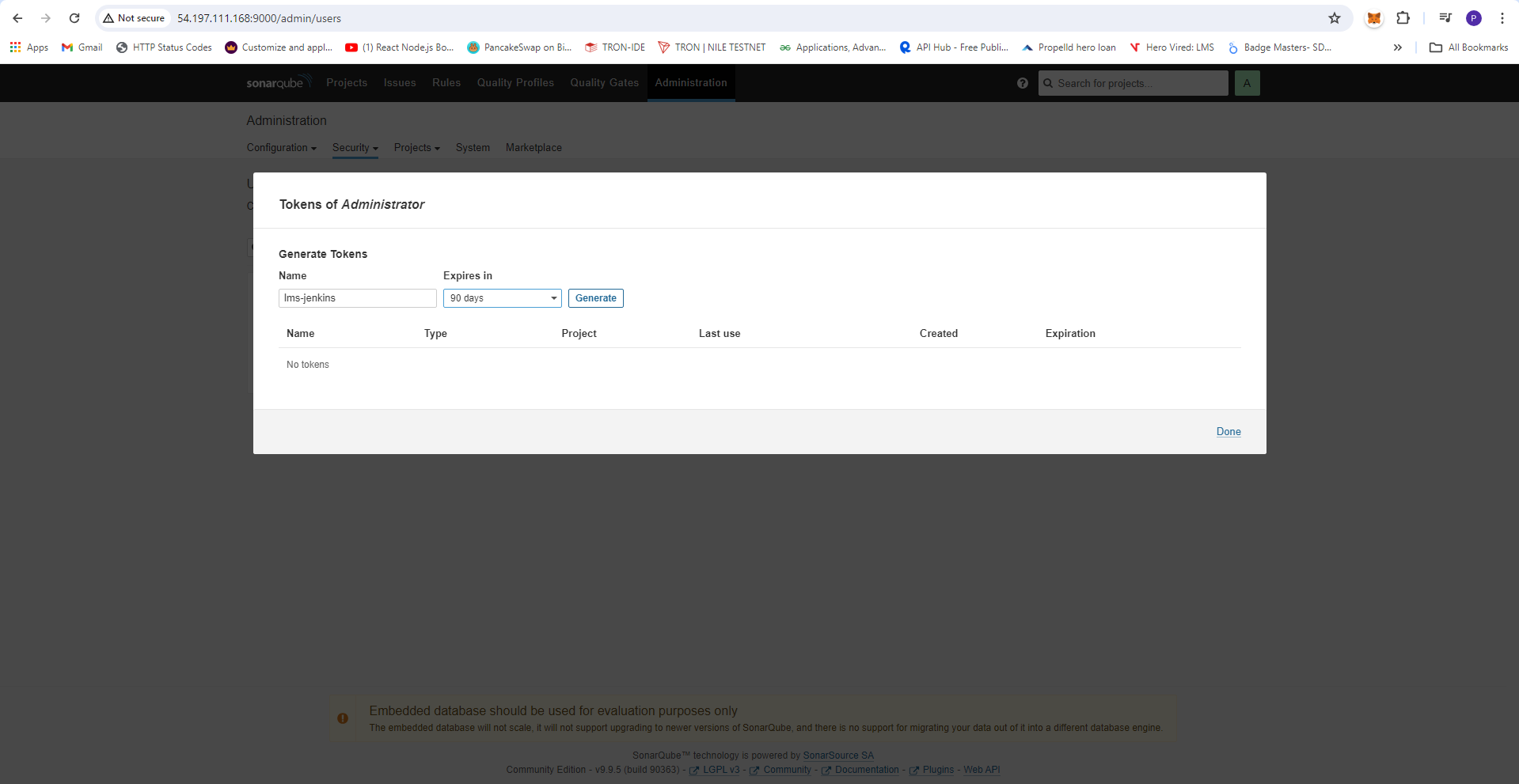
Task: Open the SonarQube help question icon
Action: click(x=1023, y=83)
